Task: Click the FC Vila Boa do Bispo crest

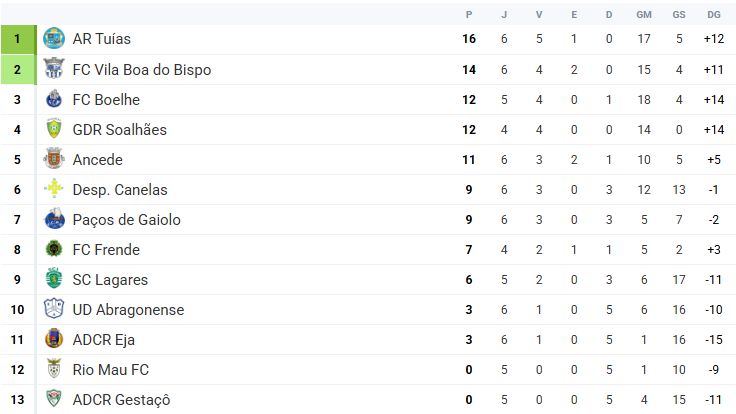Action: [54, 70]
